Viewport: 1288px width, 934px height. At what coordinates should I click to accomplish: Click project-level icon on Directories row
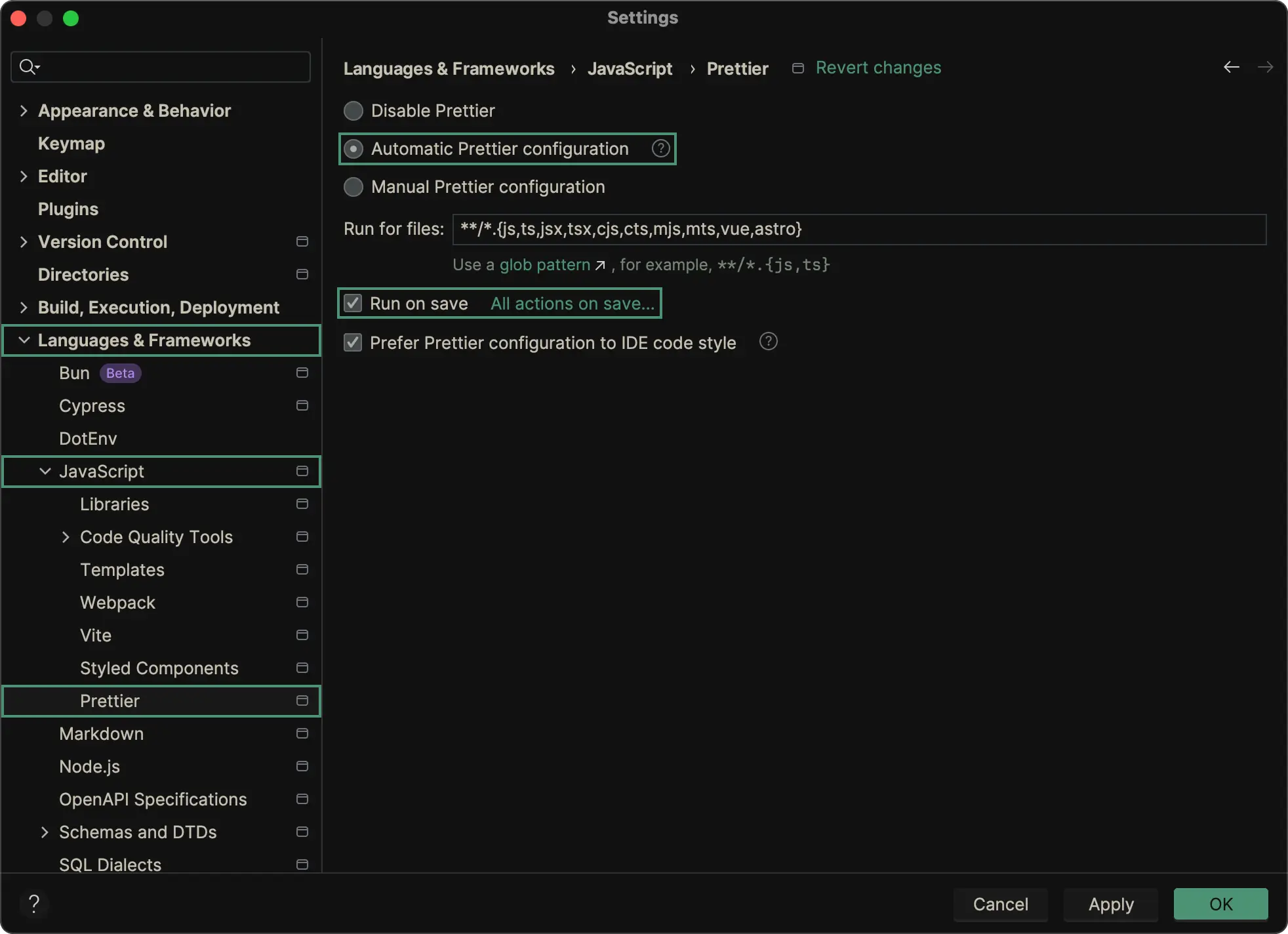tap(302, 274)
